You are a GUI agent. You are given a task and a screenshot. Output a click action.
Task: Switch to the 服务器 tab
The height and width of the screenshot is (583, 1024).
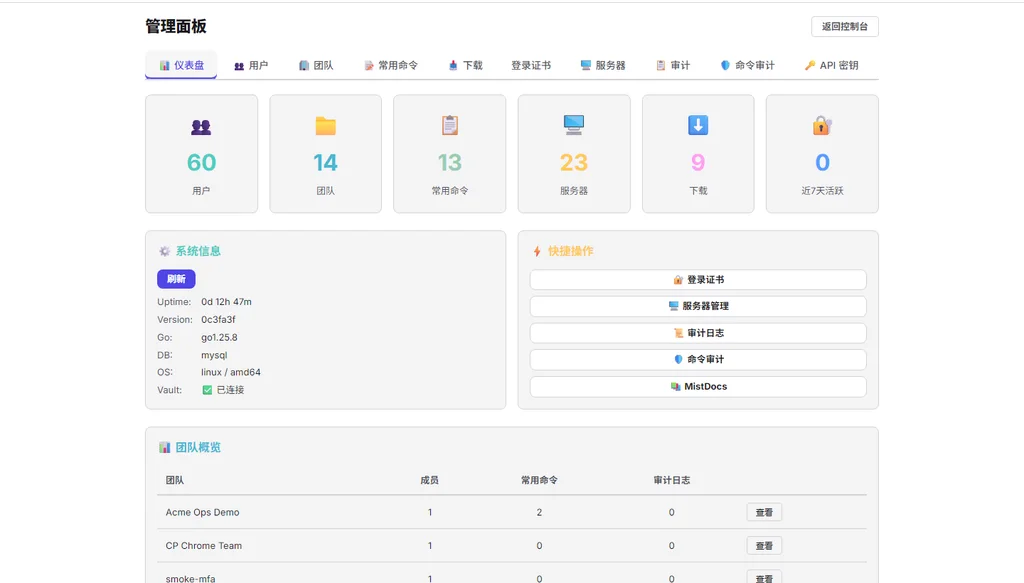point(603,65)
